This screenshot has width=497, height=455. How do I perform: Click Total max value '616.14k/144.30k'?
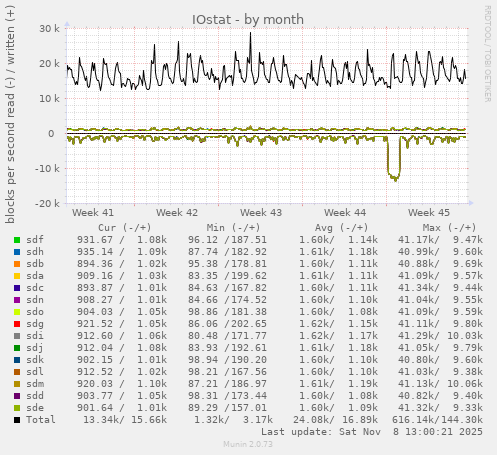pyautogui.click(x=437, y=420)
